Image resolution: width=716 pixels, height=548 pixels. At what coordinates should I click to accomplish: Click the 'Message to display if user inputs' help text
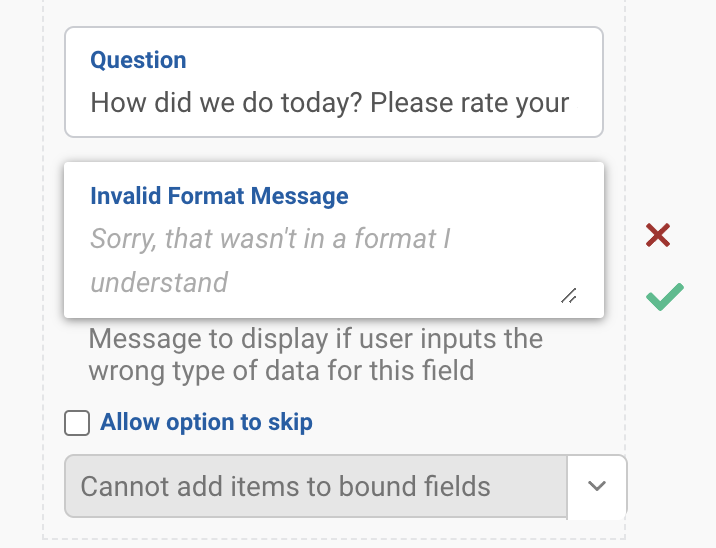(x=315, y=338)
